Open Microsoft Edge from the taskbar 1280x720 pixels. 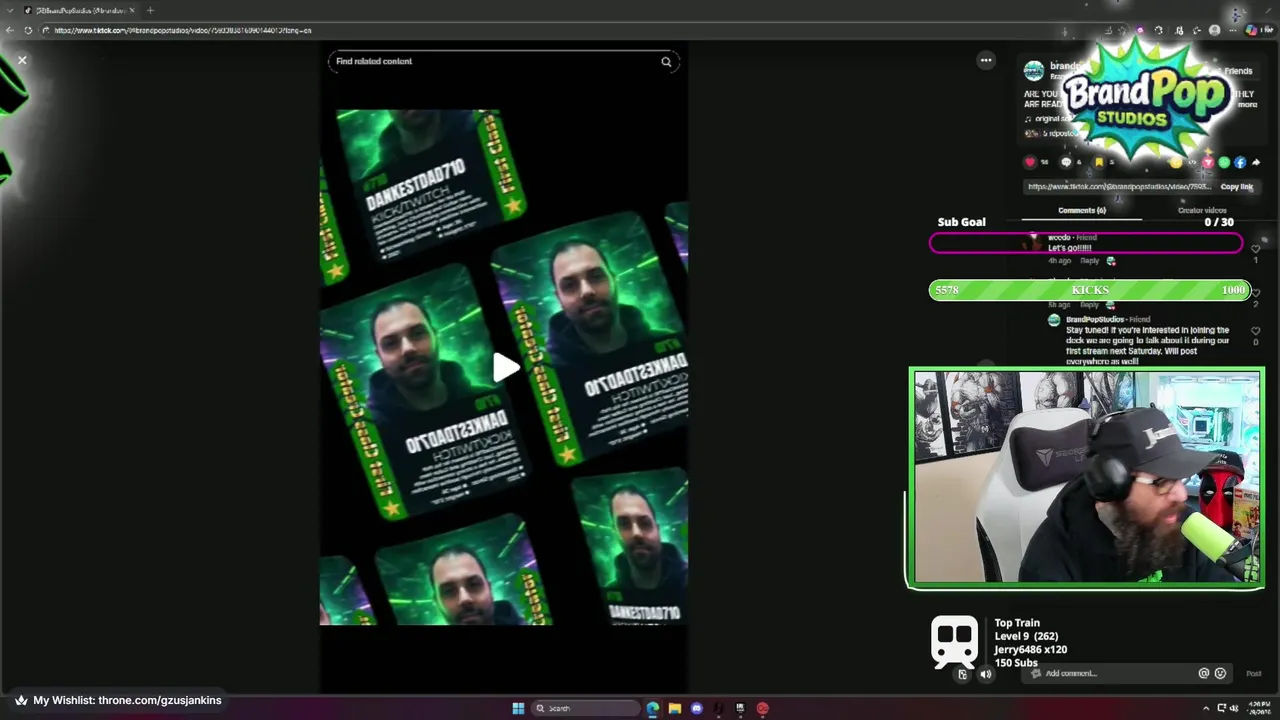(653, 708)
